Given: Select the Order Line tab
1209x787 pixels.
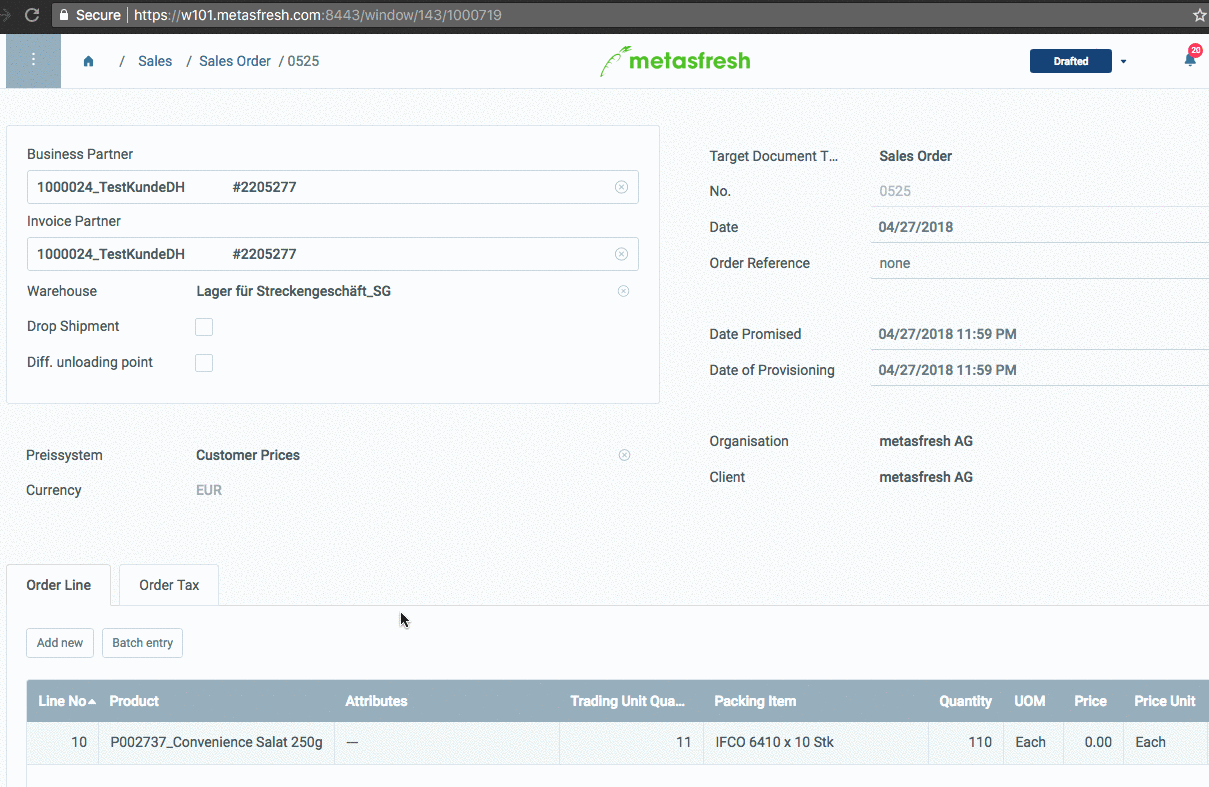Looking at the screenshot, I should [57, 585].
